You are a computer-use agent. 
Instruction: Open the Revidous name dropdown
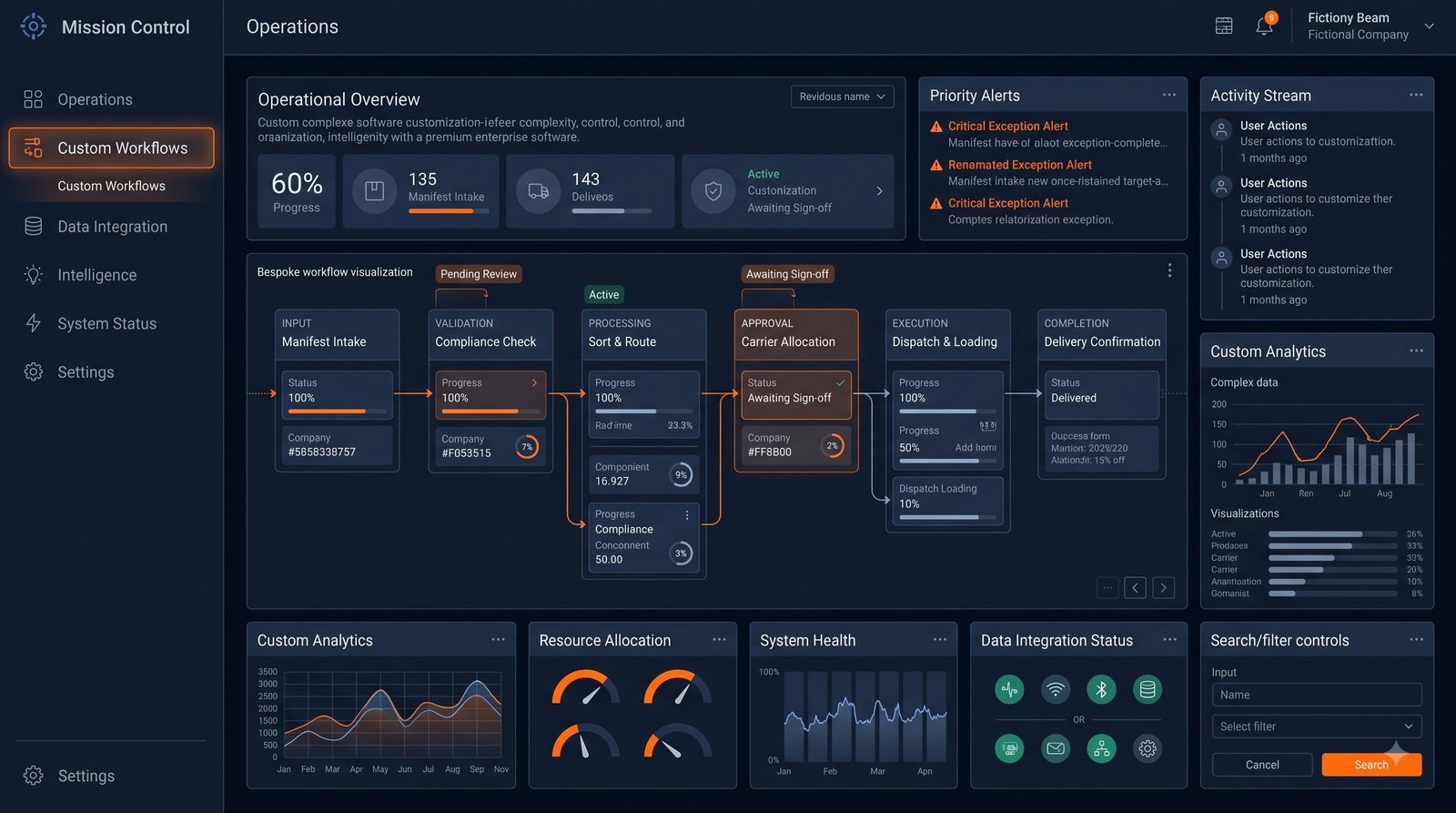[x=842, y=97]
